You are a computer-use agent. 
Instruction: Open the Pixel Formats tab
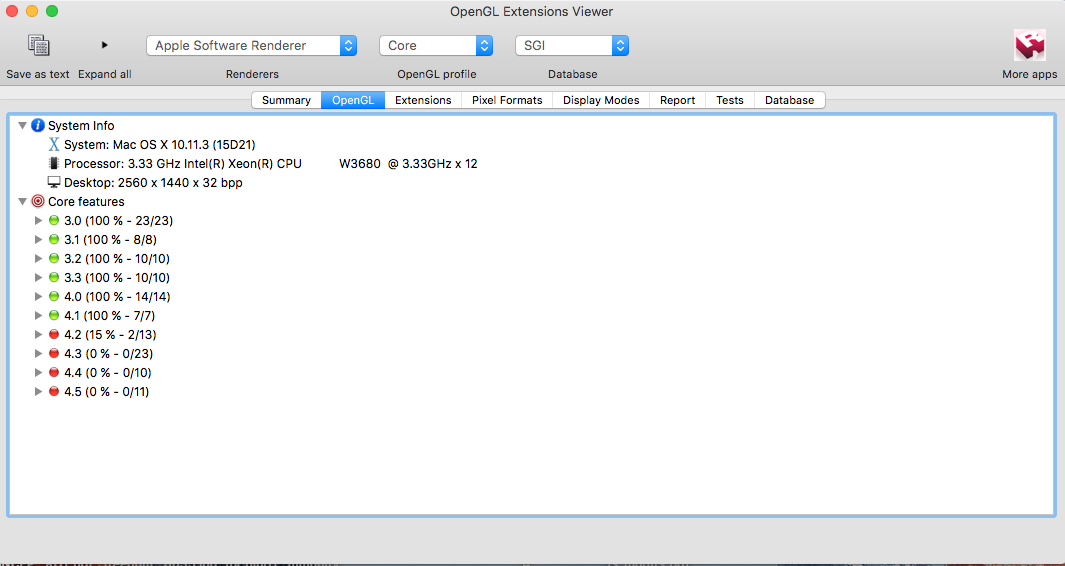[x=507, y=100]
